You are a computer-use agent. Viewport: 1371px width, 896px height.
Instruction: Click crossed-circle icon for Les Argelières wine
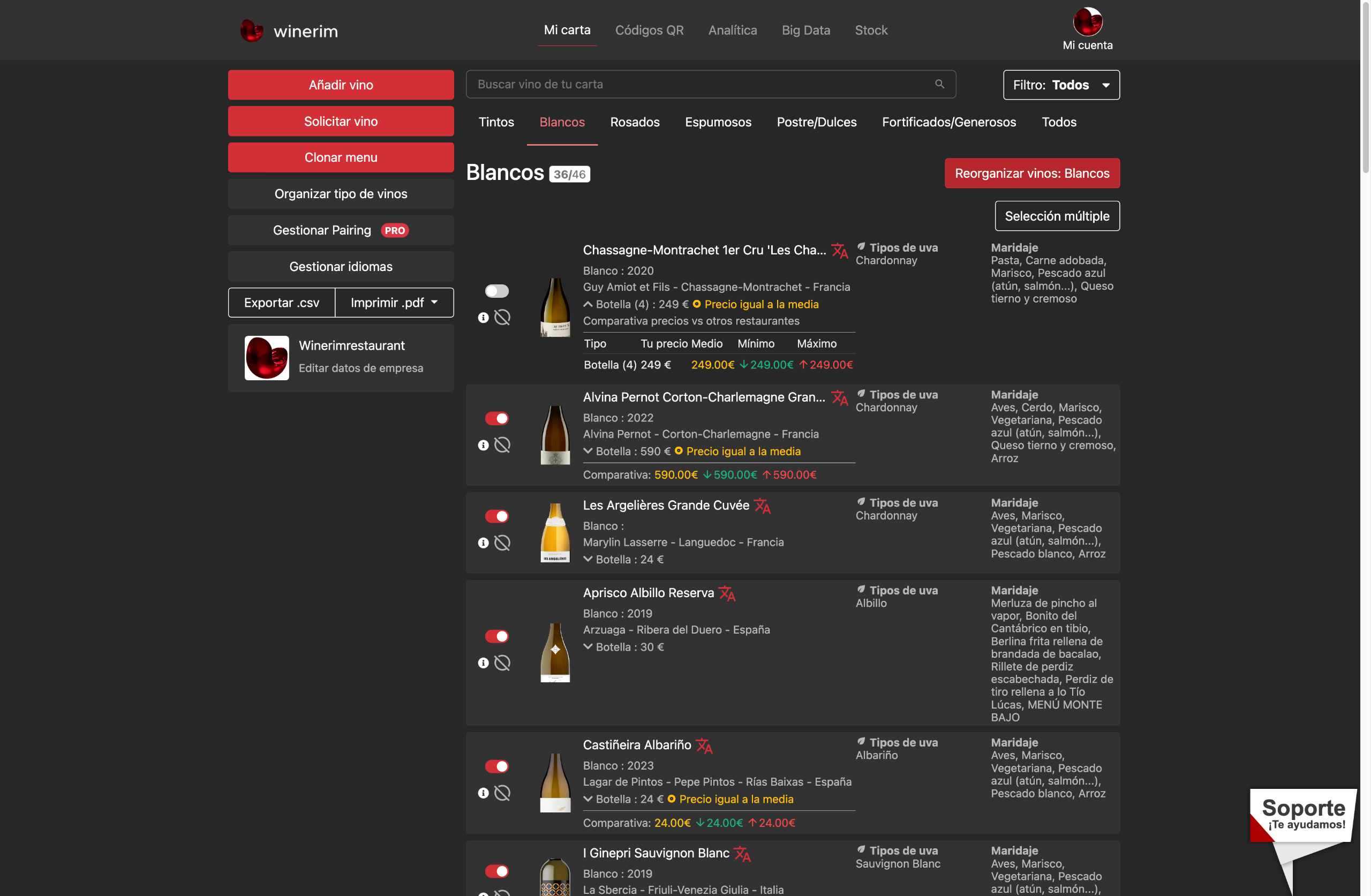(x=502, y=543)
